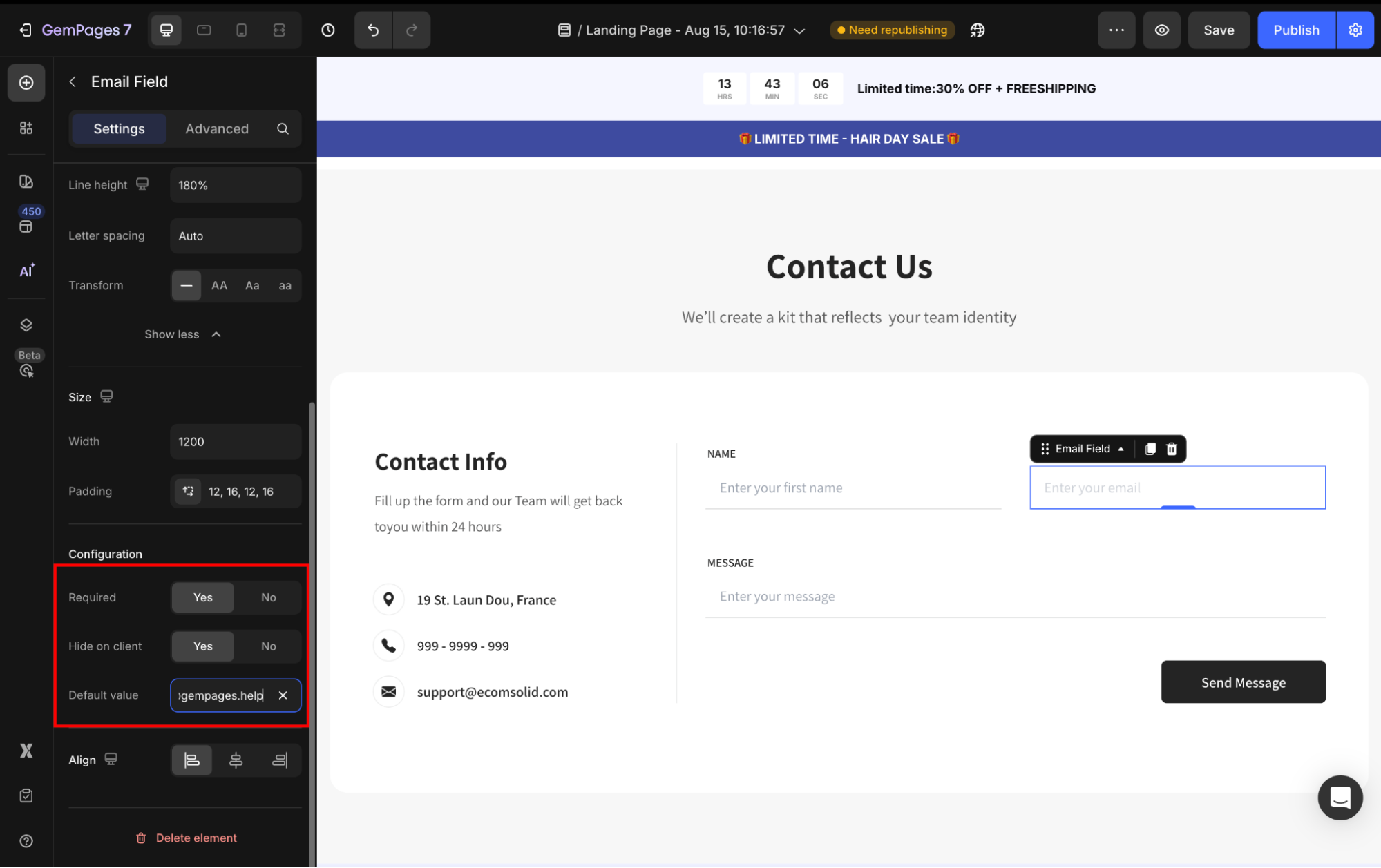Click the Save button
Screen dimensions: 1381x868
[x=1219, y=30]
